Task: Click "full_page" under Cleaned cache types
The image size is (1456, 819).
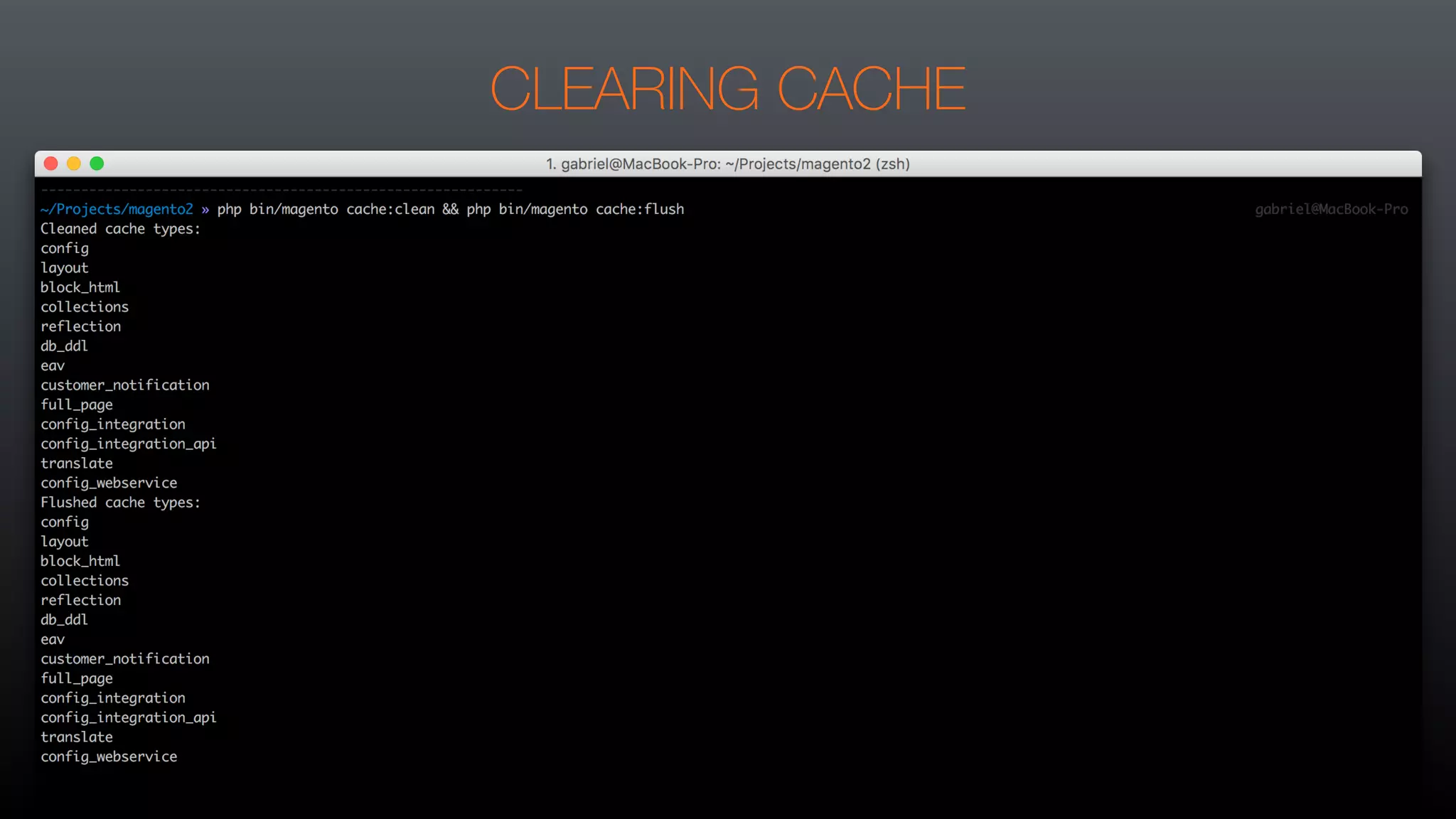Action: coord(77,405)
